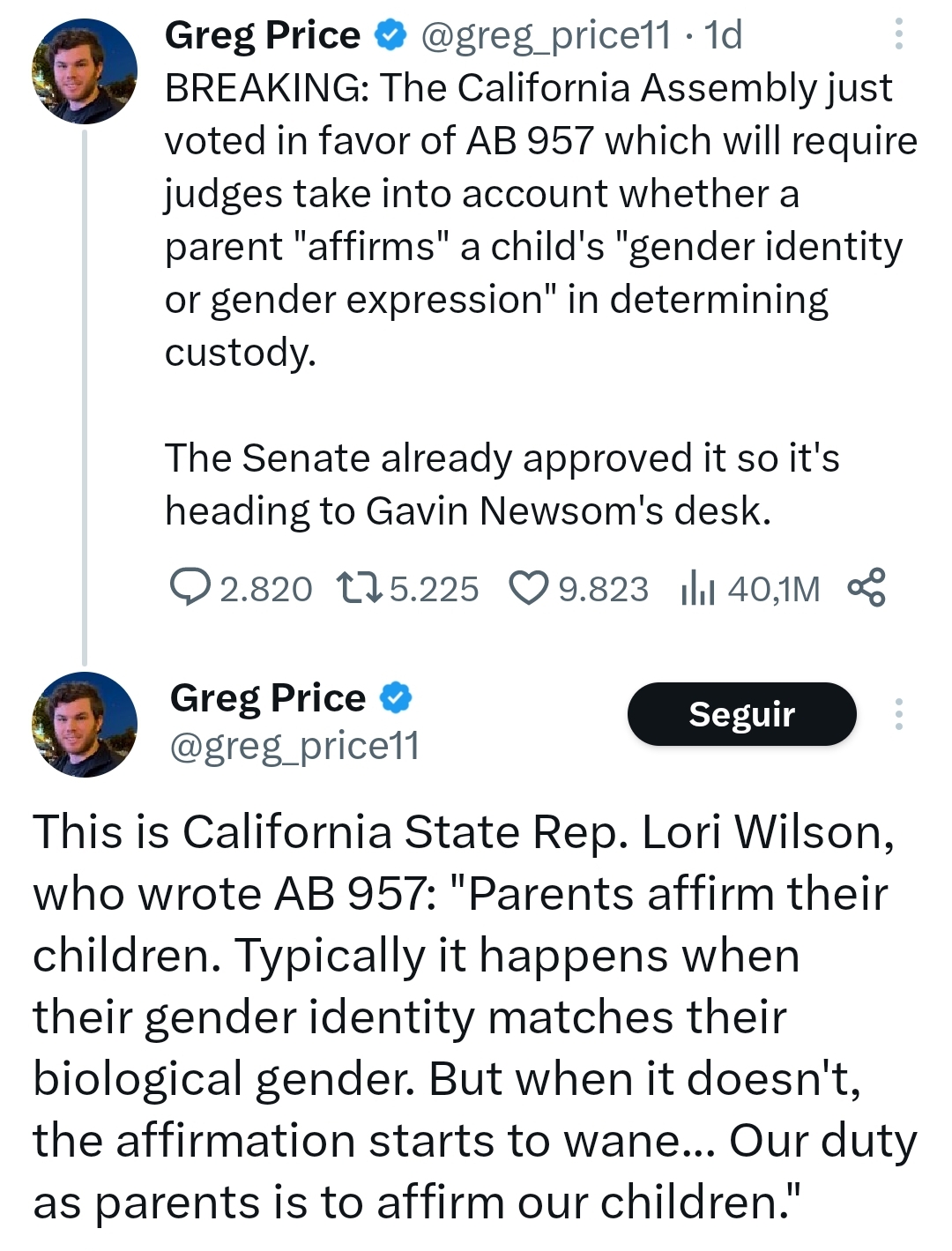
Task: Click verified badge beside first Greg Price name
Action: (x=390, y=35)
